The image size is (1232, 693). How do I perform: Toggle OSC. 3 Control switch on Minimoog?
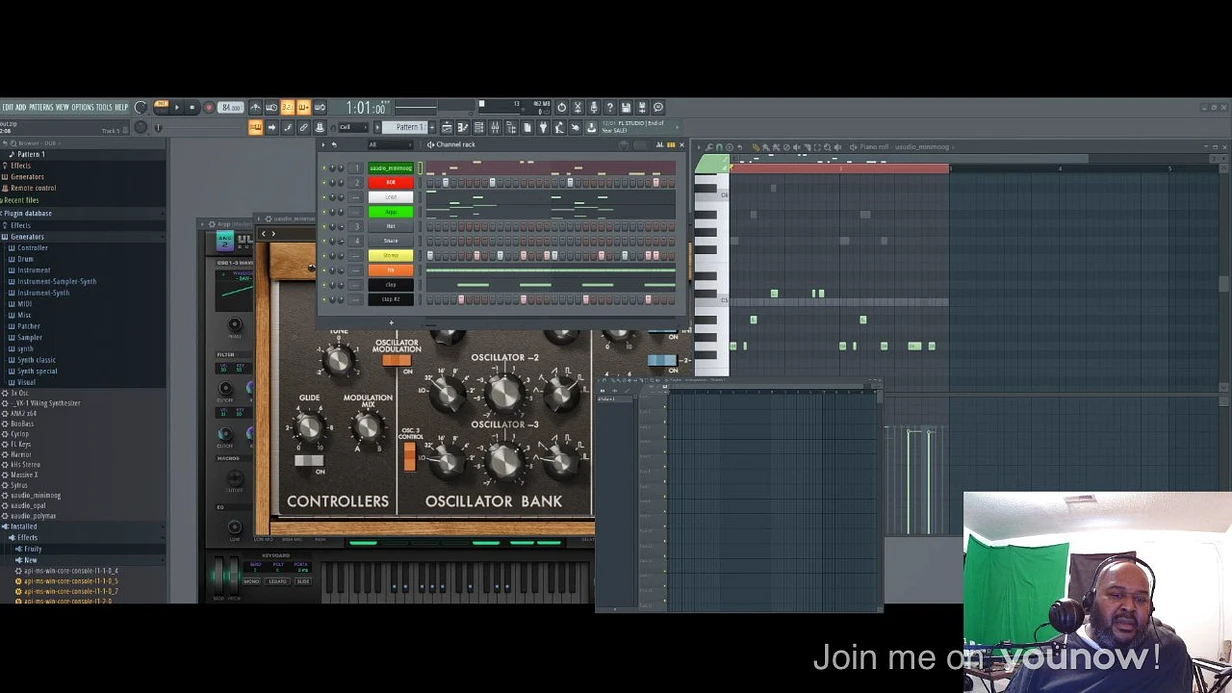click(409, 456)
